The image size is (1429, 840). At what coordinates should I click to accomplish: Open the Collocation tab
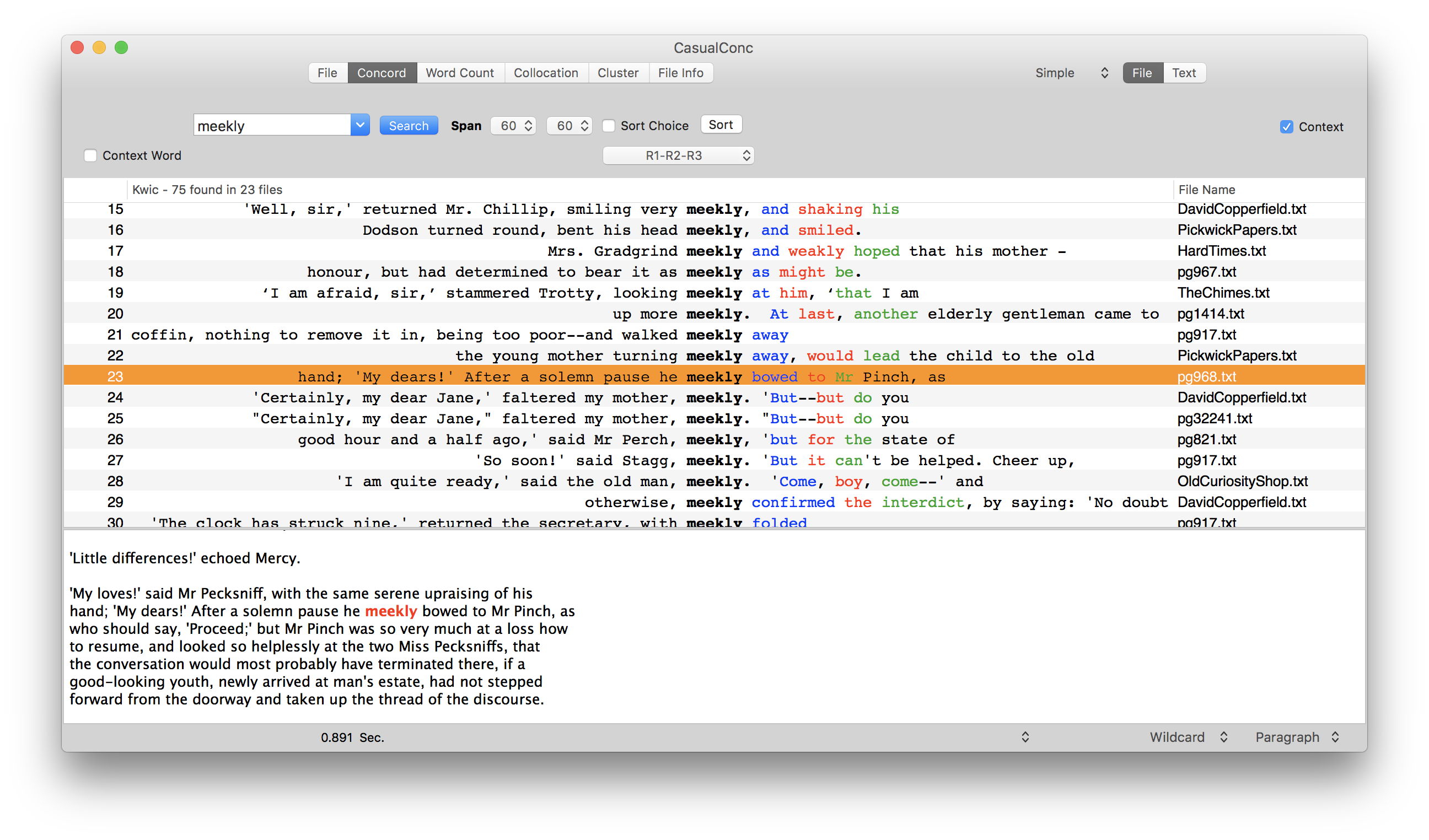[546, 73]
